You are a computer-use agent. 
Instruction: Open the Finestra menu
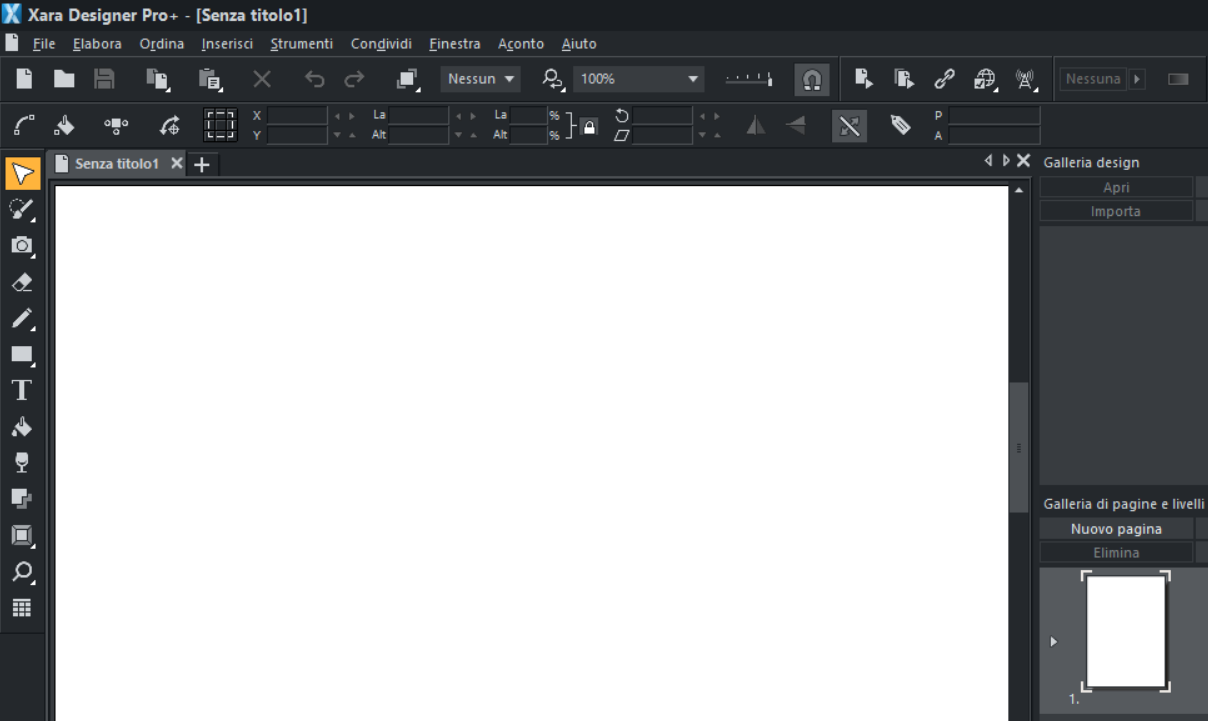455,44
